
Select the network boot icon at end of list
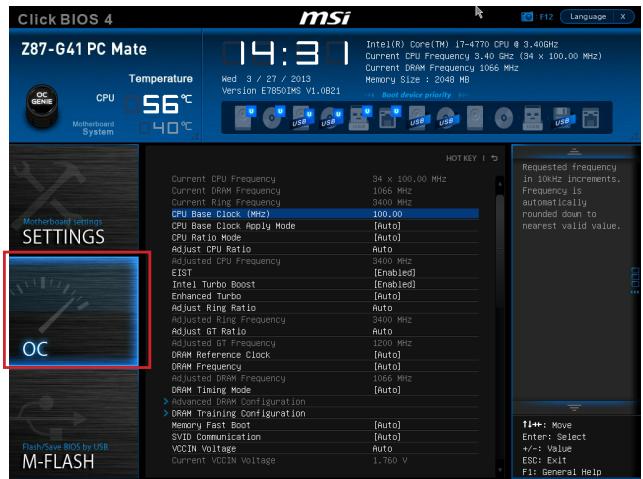591,118
